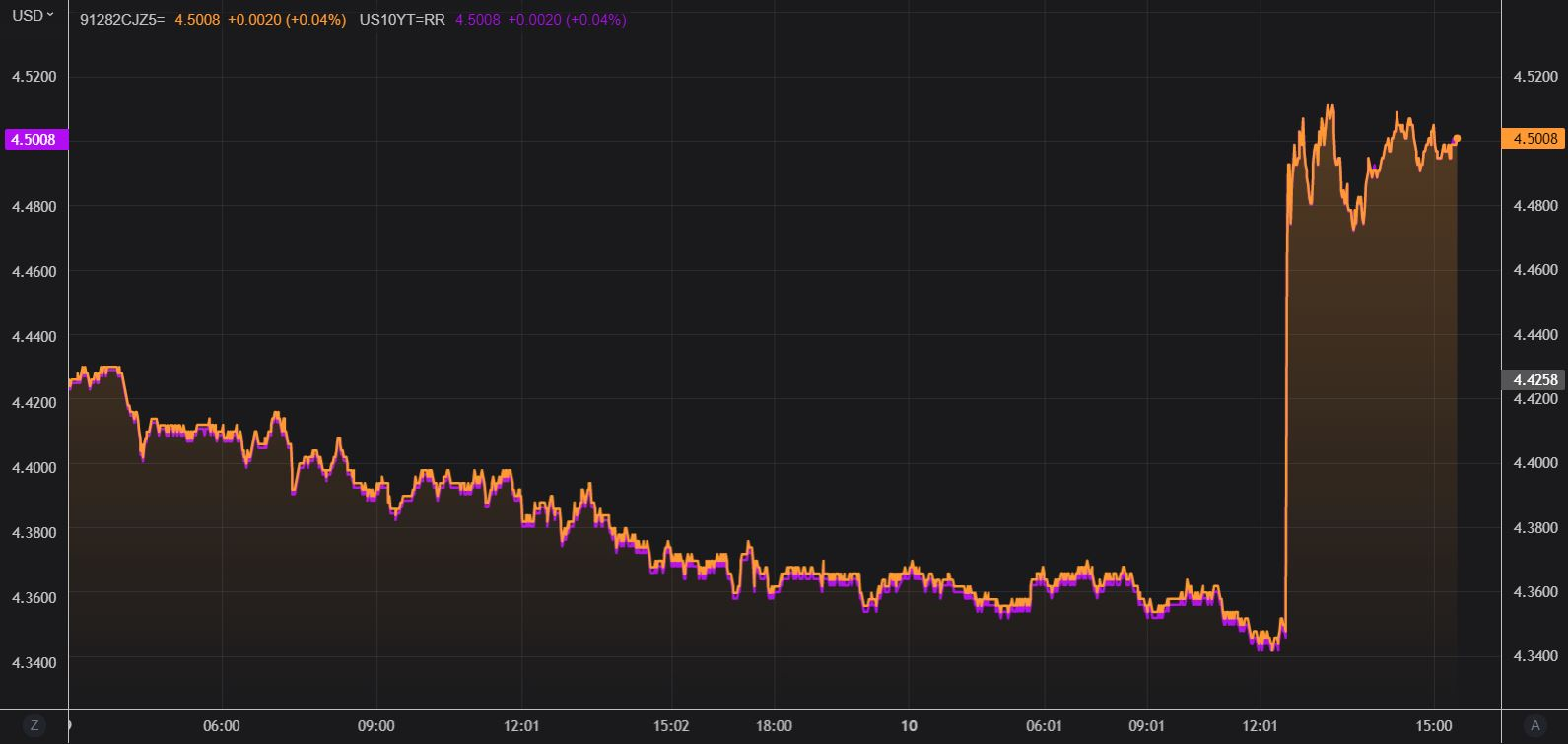
Task: Click the purple 4.5008 price tag on left axis
Action: (37, 140)
